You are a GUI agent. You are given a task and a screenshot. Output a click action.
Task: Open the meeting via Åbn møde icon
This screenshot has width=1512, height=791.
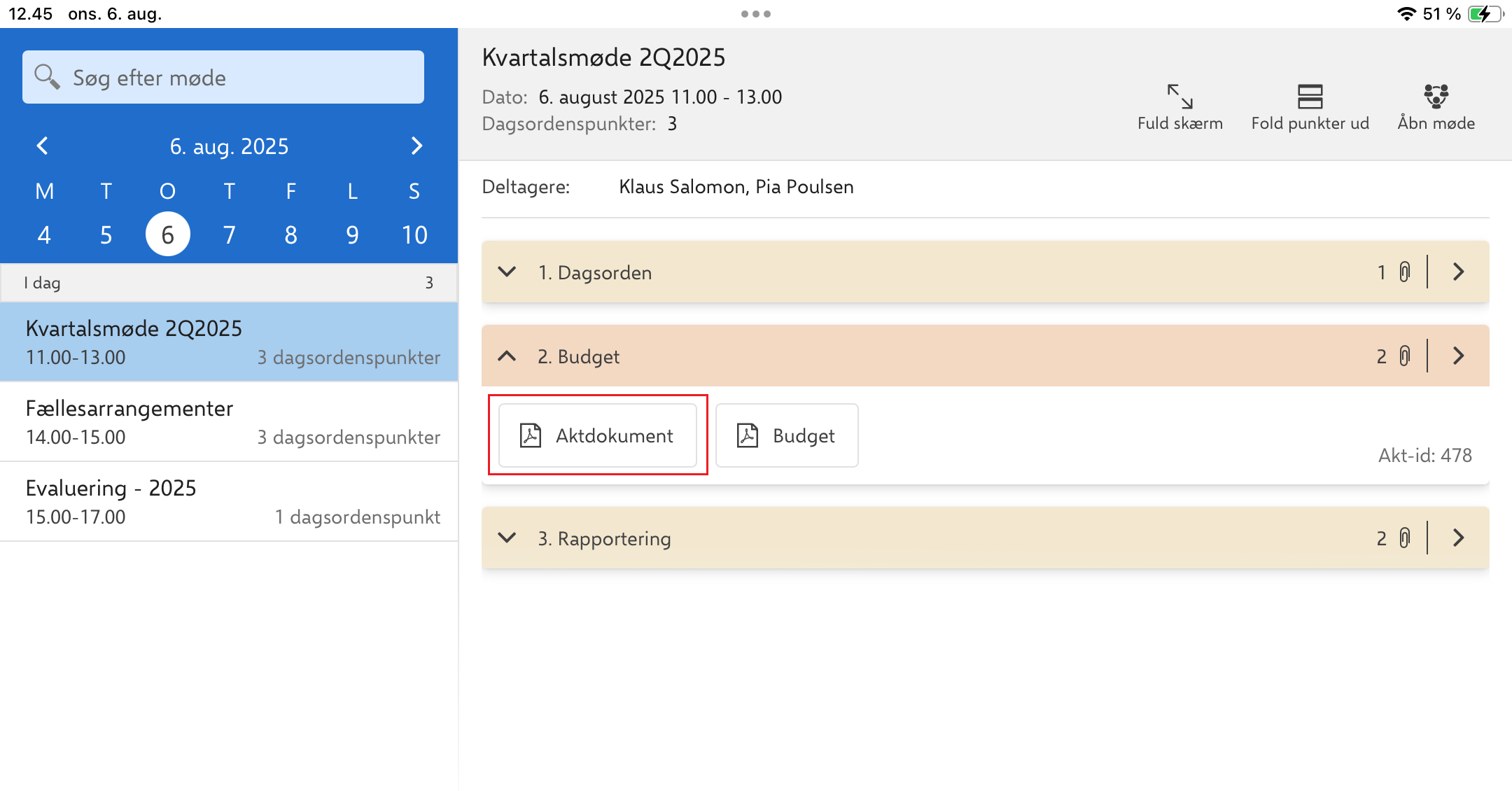(x=1436, y=97)
